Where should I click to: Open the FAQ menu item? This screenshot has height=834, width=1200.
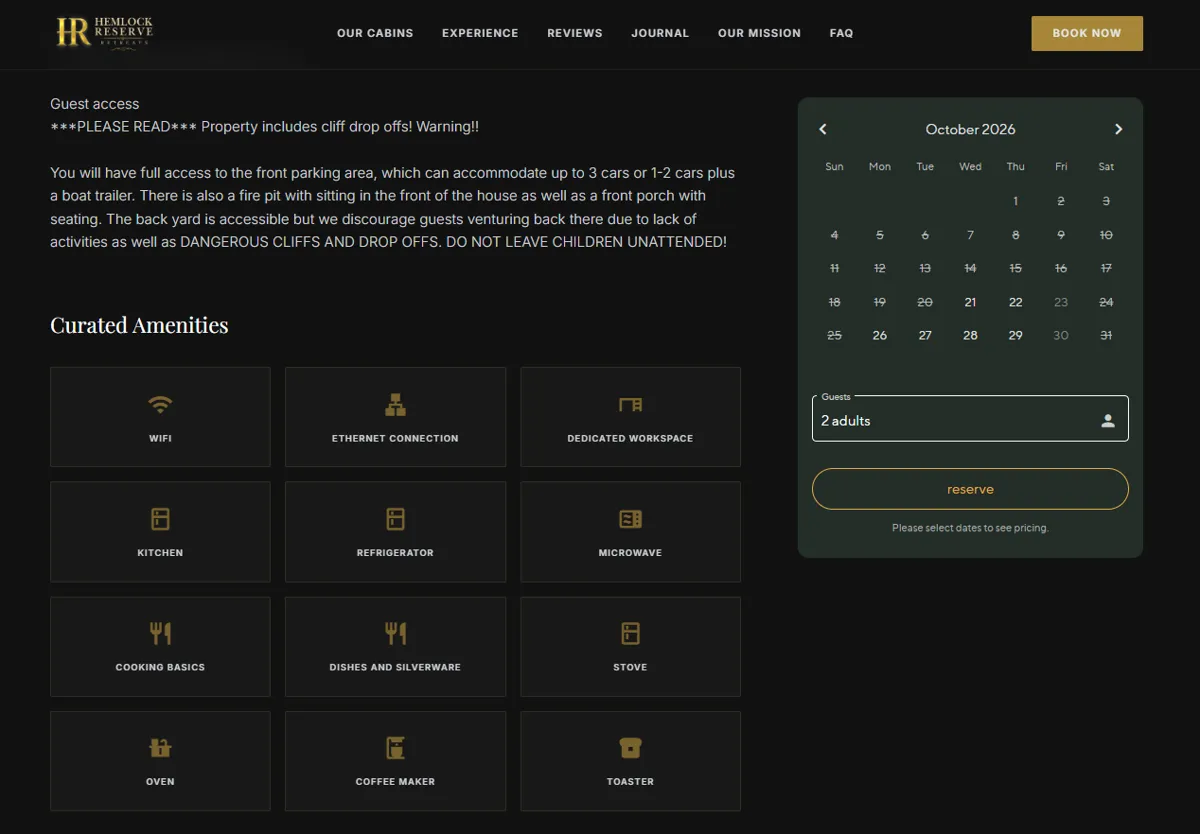coord(841,33)
